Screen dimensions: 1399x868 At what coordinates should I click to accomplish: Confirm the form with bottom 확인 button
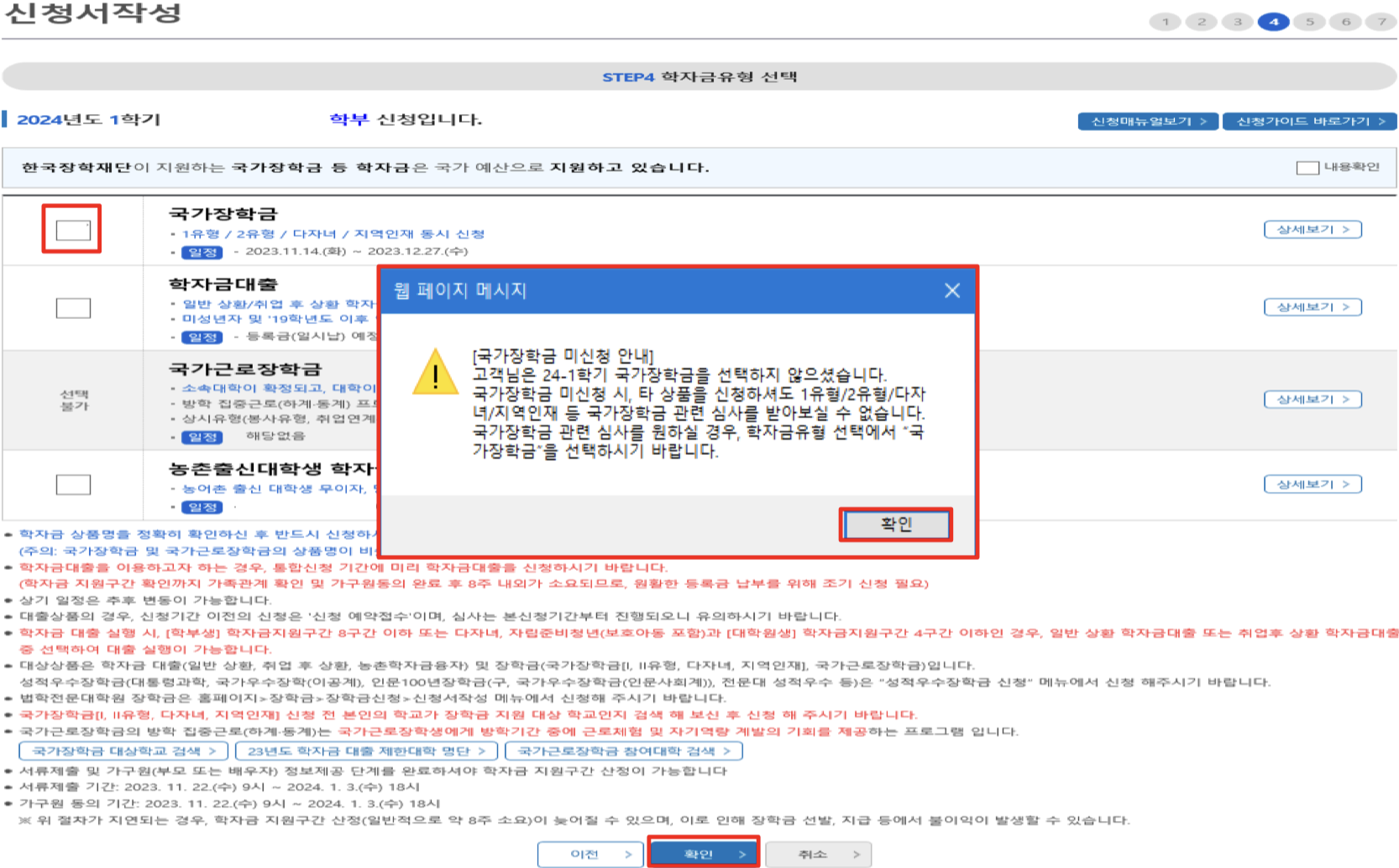[x=704, y=854]
